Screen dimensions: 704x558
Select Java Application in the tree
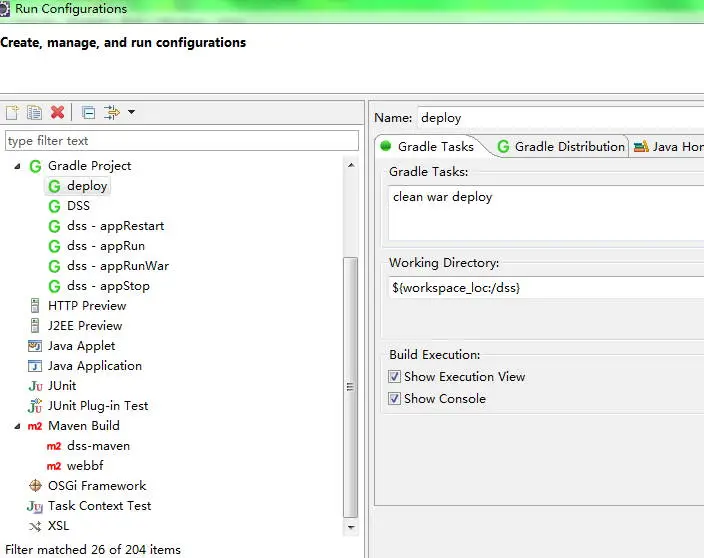[x=95, y=366]
